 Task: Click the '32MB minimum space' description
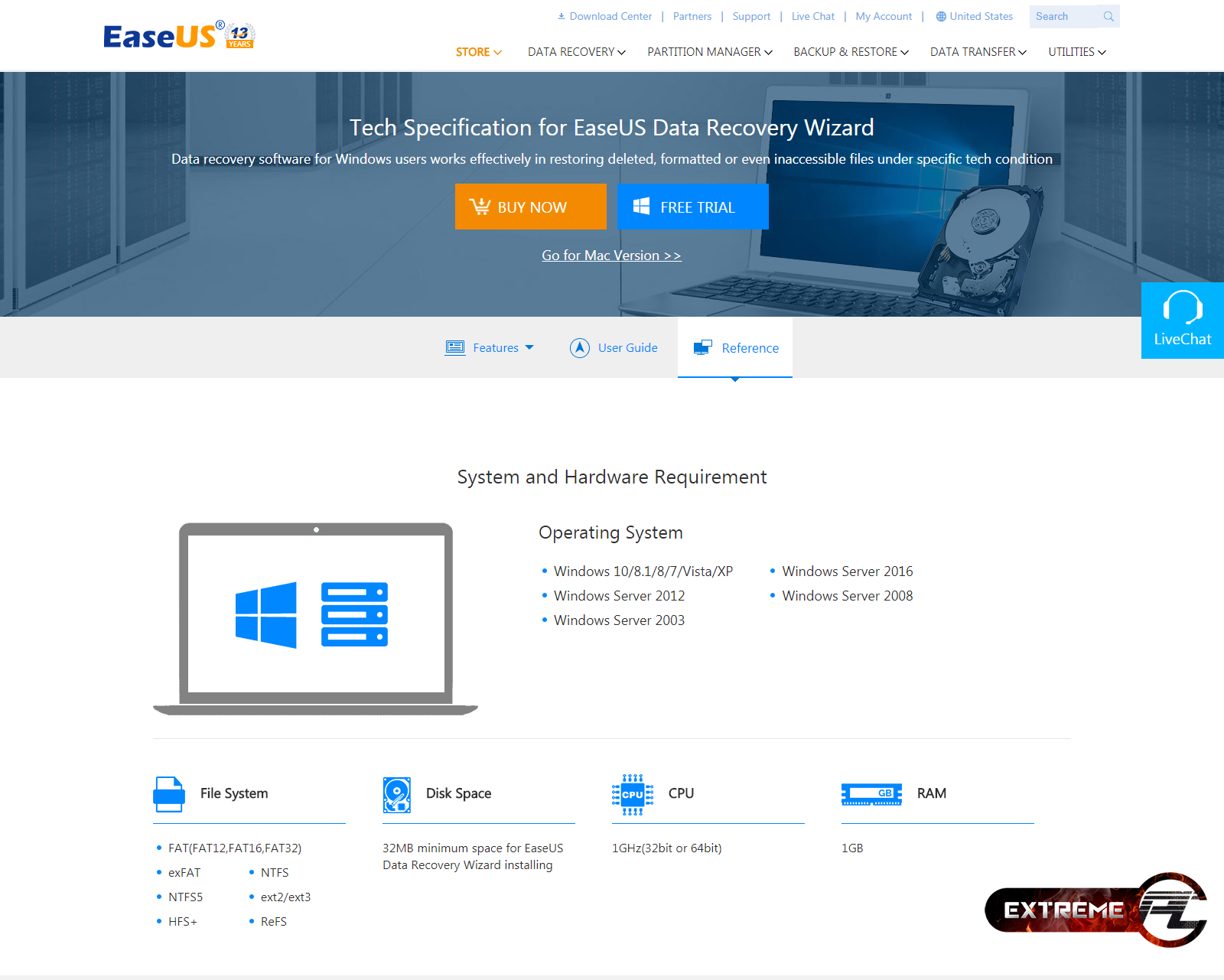coord(473,857)
